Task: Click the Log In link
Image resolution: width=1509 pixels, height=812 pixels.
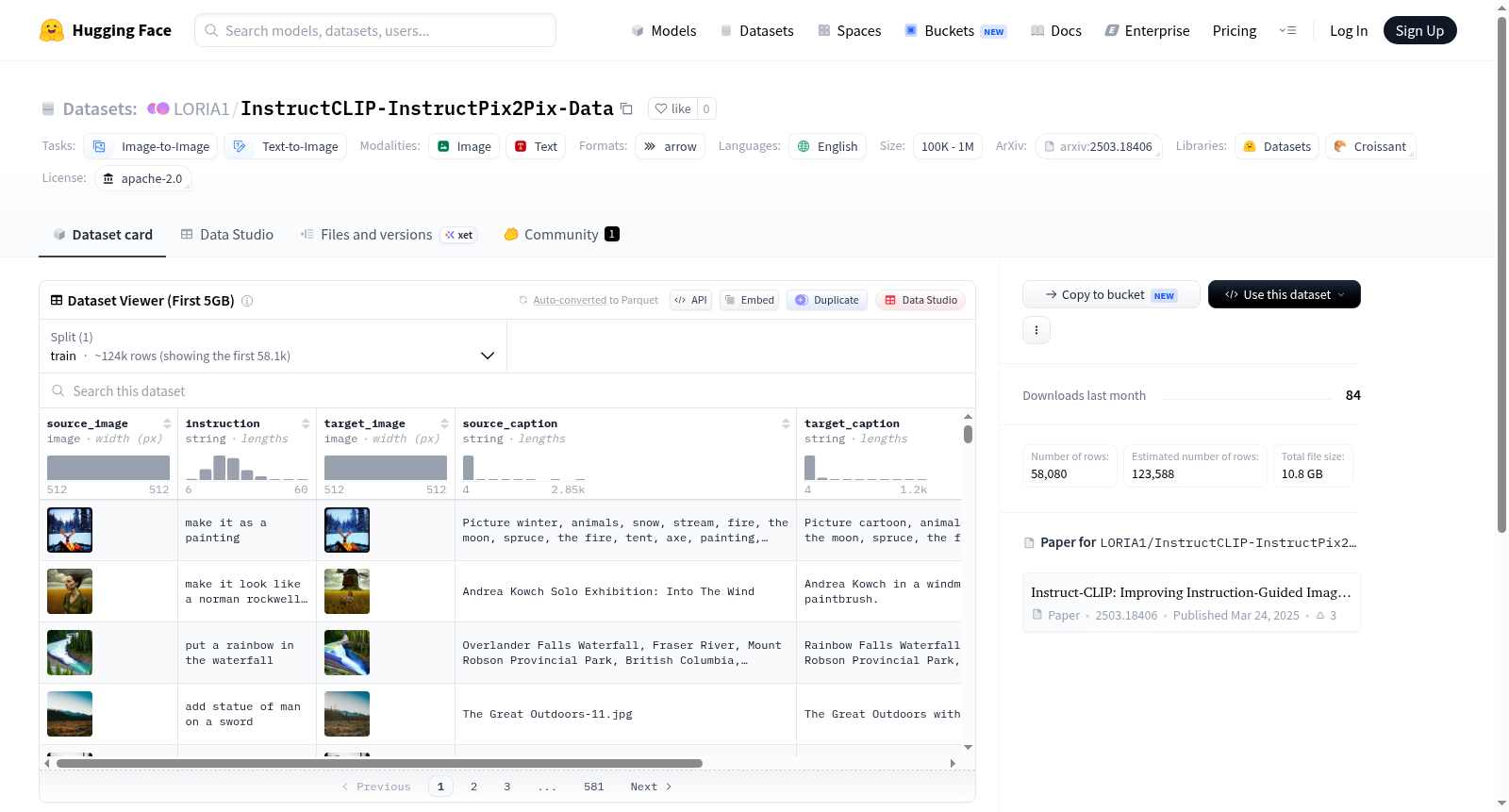Action: click(1349, 31)
